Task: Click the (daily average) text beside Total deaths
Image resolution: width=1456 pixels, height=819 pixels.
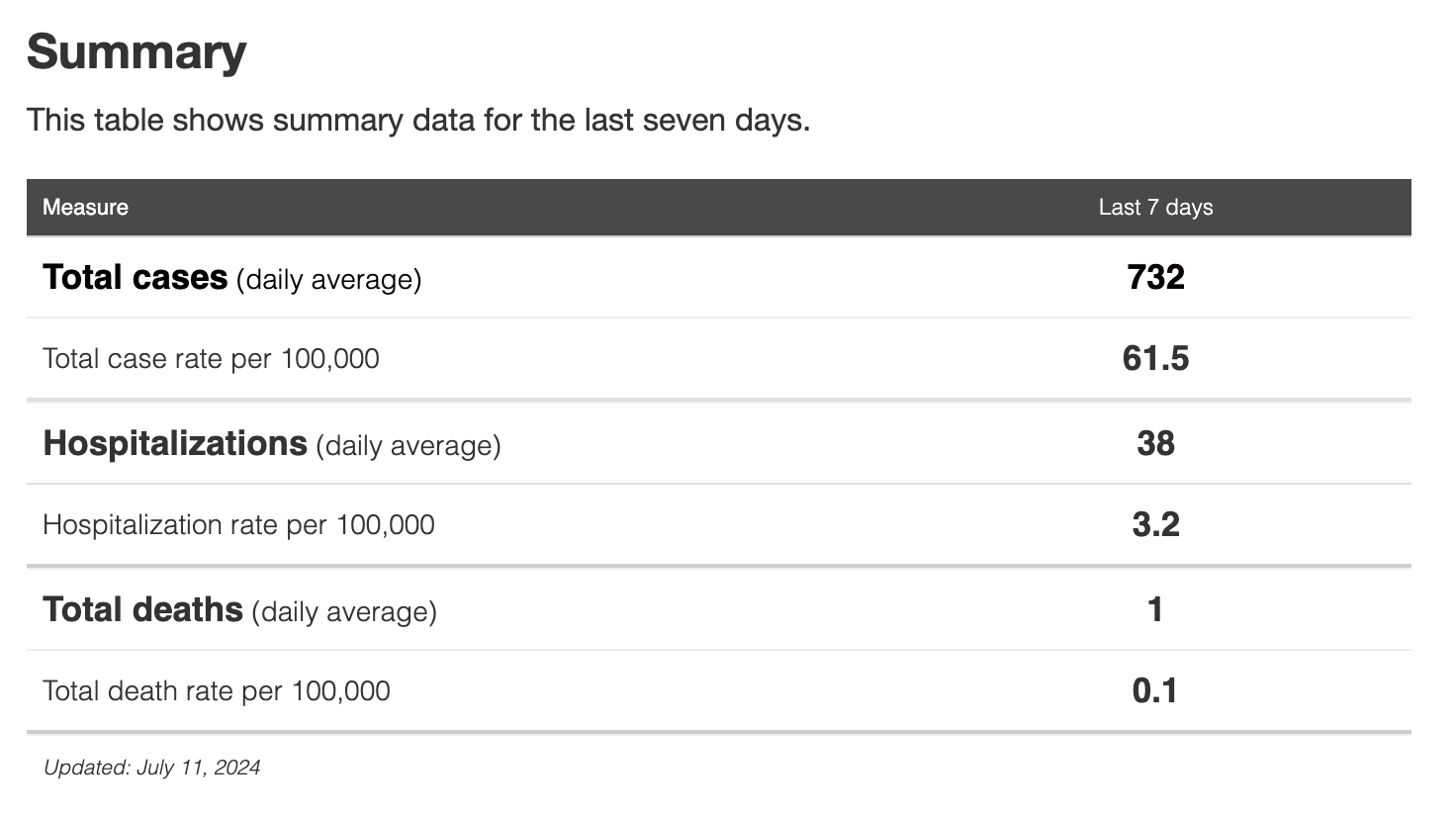Action: [344, 612]
